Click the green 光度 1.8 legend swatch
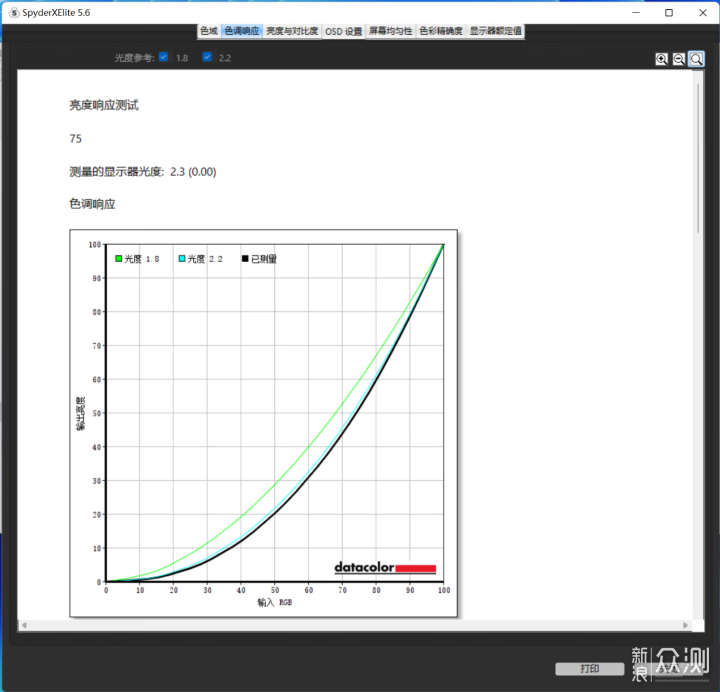The width and height of the screenshot is (720, 692). [118, 259]
